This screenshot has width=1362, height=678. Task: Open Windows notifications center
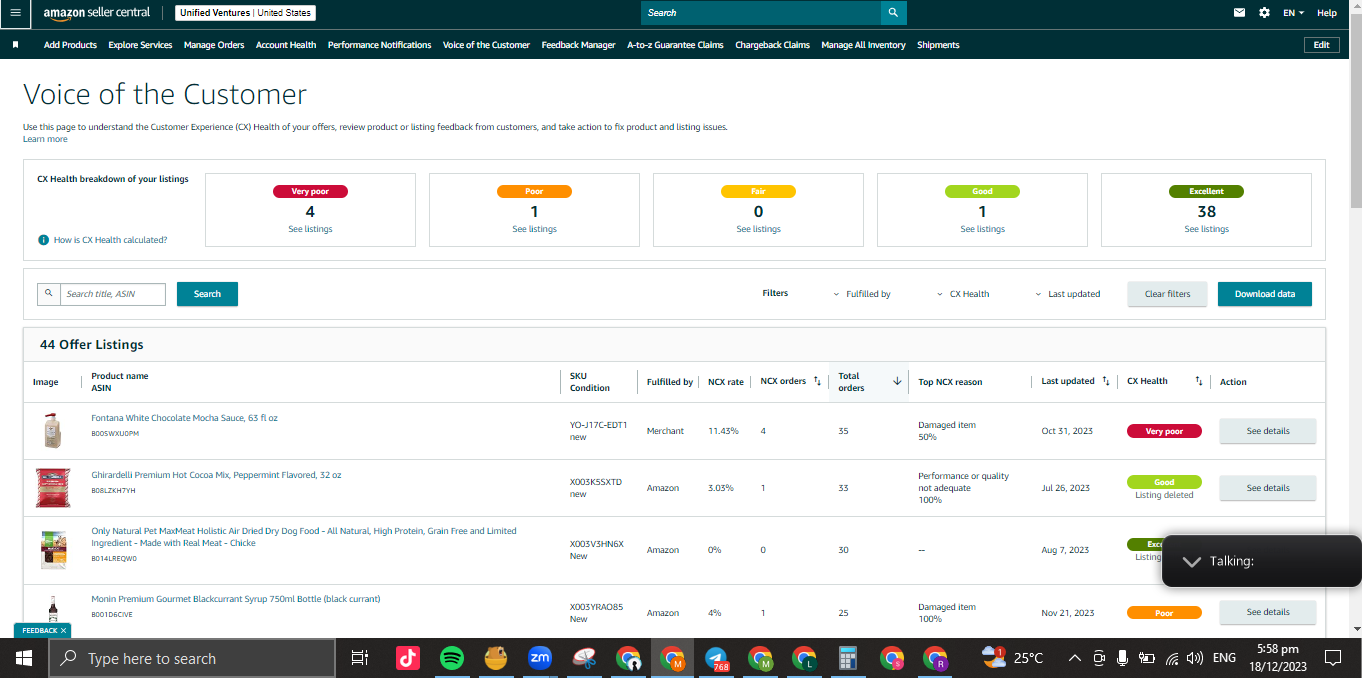pyautogui.click(x=1333, y=658)
